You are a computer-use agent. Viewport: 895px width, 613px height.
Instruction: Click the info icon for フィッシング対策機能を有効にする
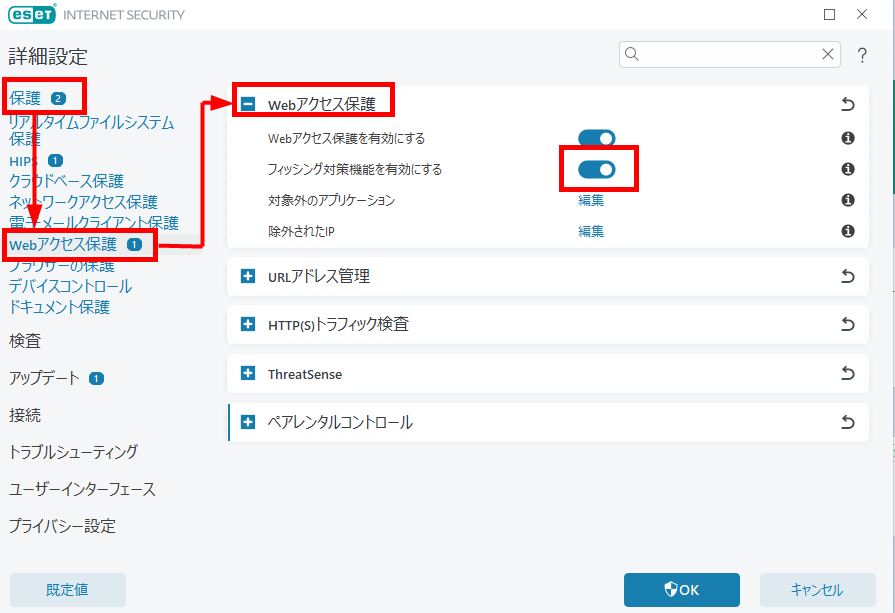tap(848, 169)
